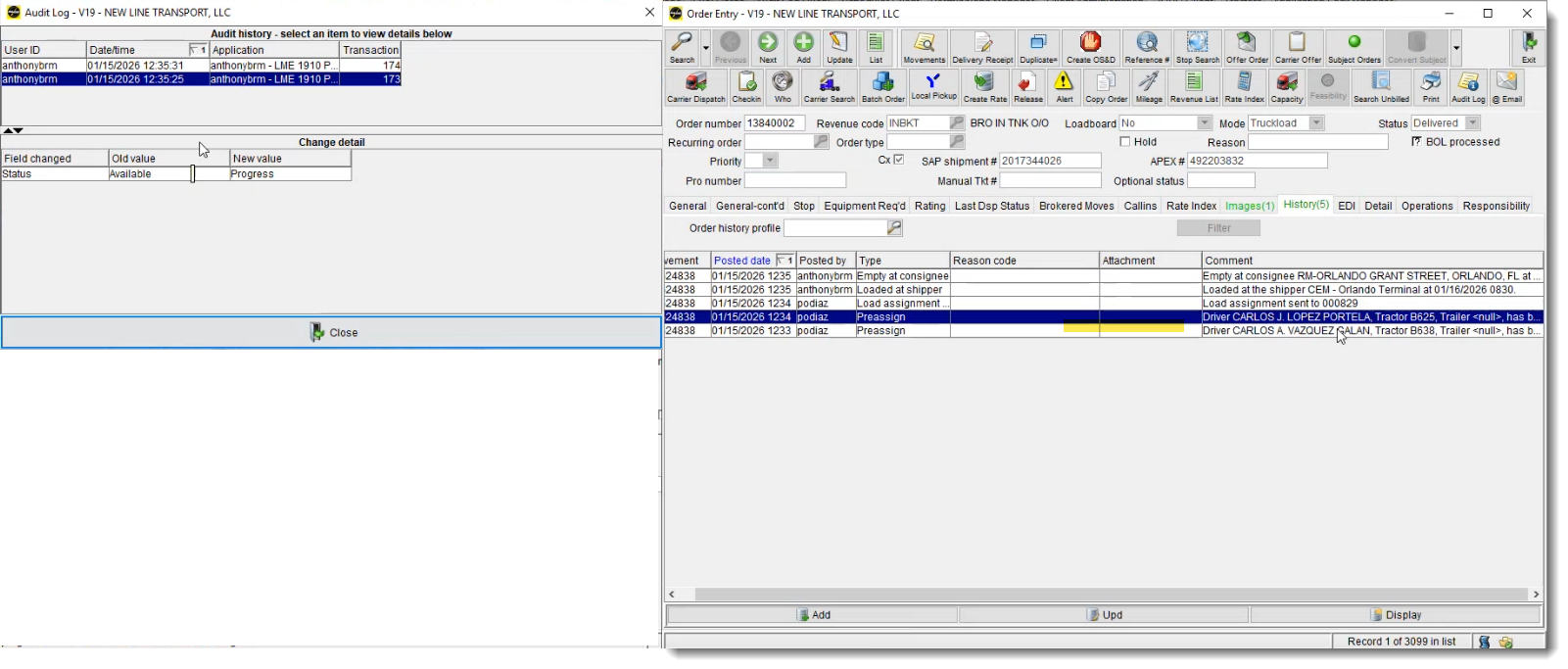
Task: Toggle the Hold checkbox
Action: (1125, 142)
